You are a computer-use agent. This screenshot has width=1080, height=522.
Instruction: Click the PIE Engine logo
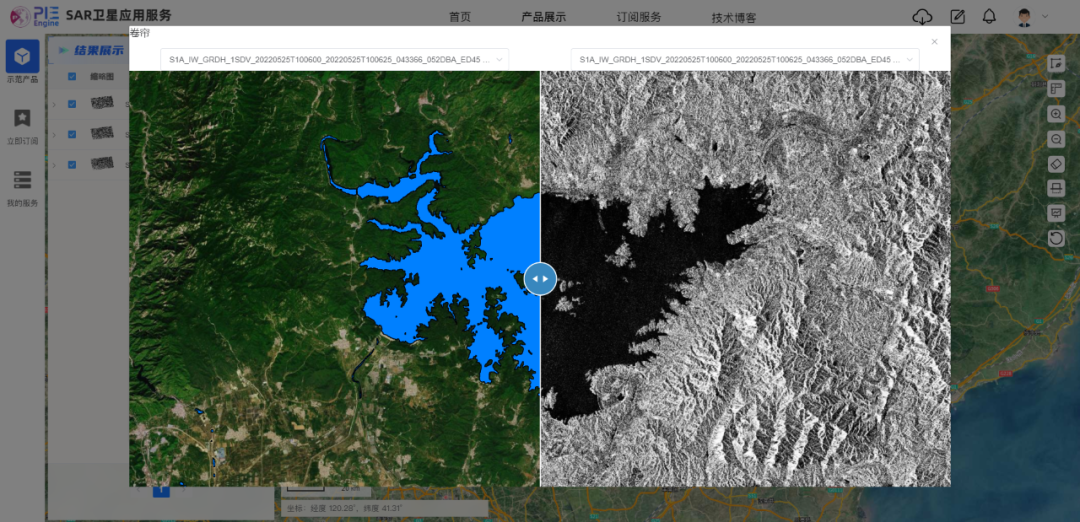click(x=35, y=15)
